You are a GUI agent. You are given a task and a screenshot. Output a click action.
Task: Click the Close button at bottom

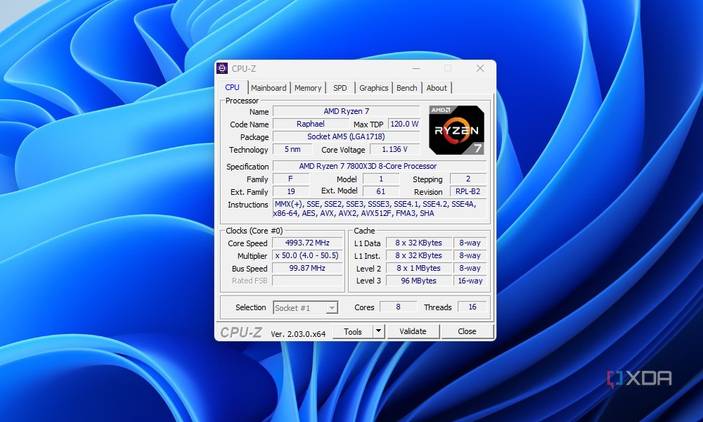pos(467,332)
